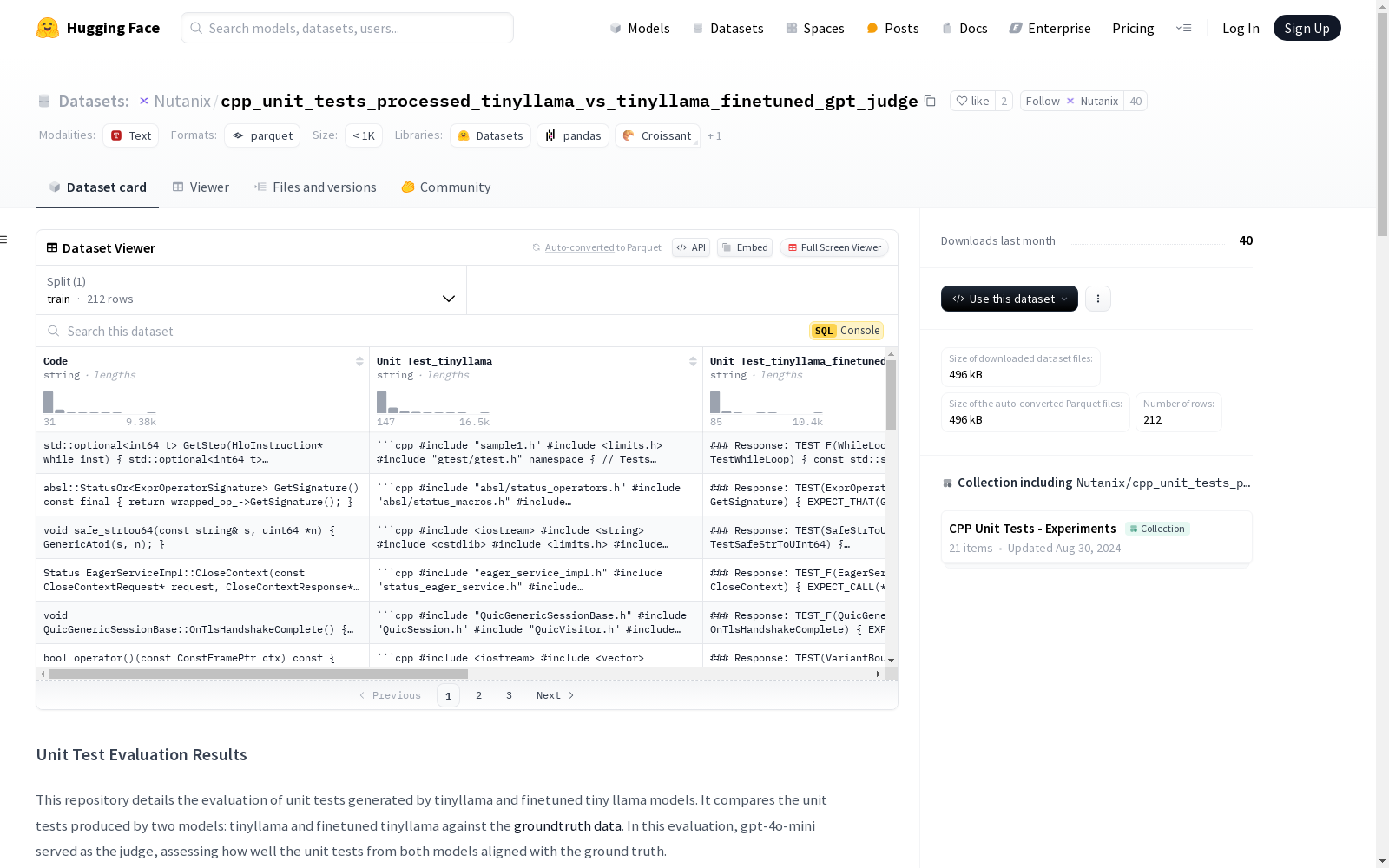Click the Datasets stack icon beside title

(x=44, y=102)
